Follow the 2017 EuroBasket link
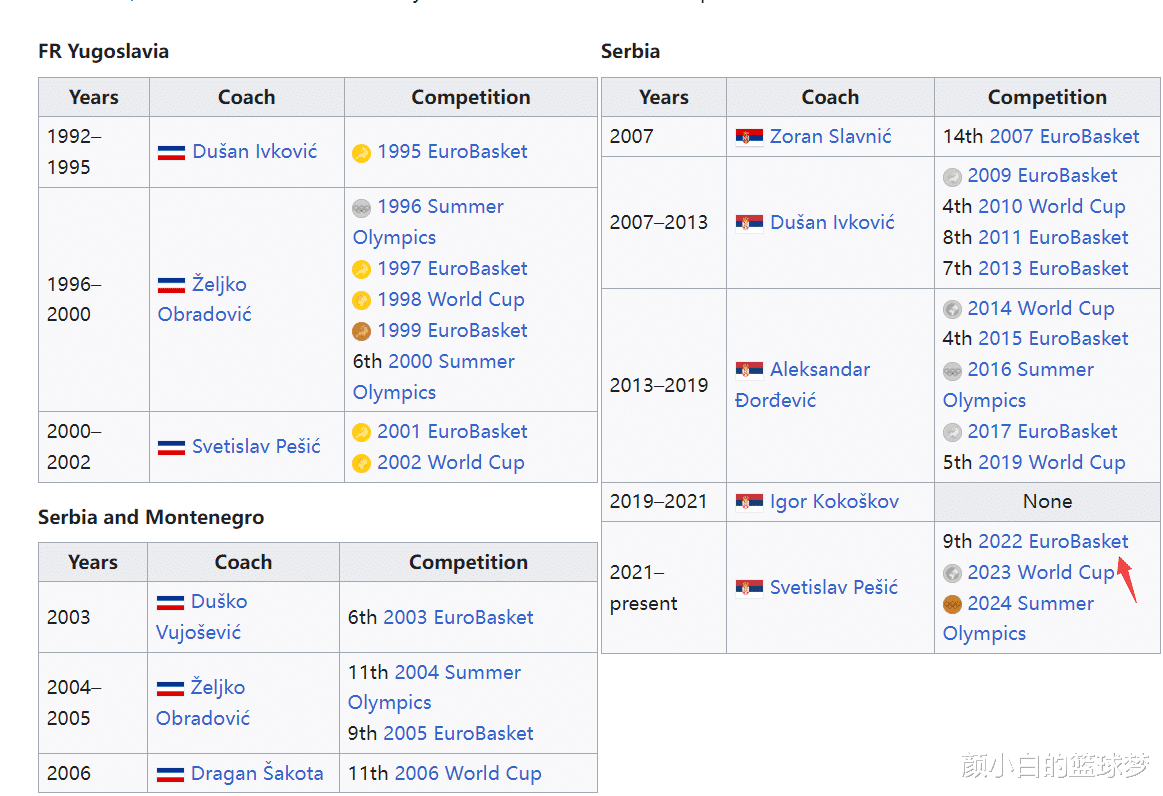Screen dimensions: 1163x796 coord(1042,431)
